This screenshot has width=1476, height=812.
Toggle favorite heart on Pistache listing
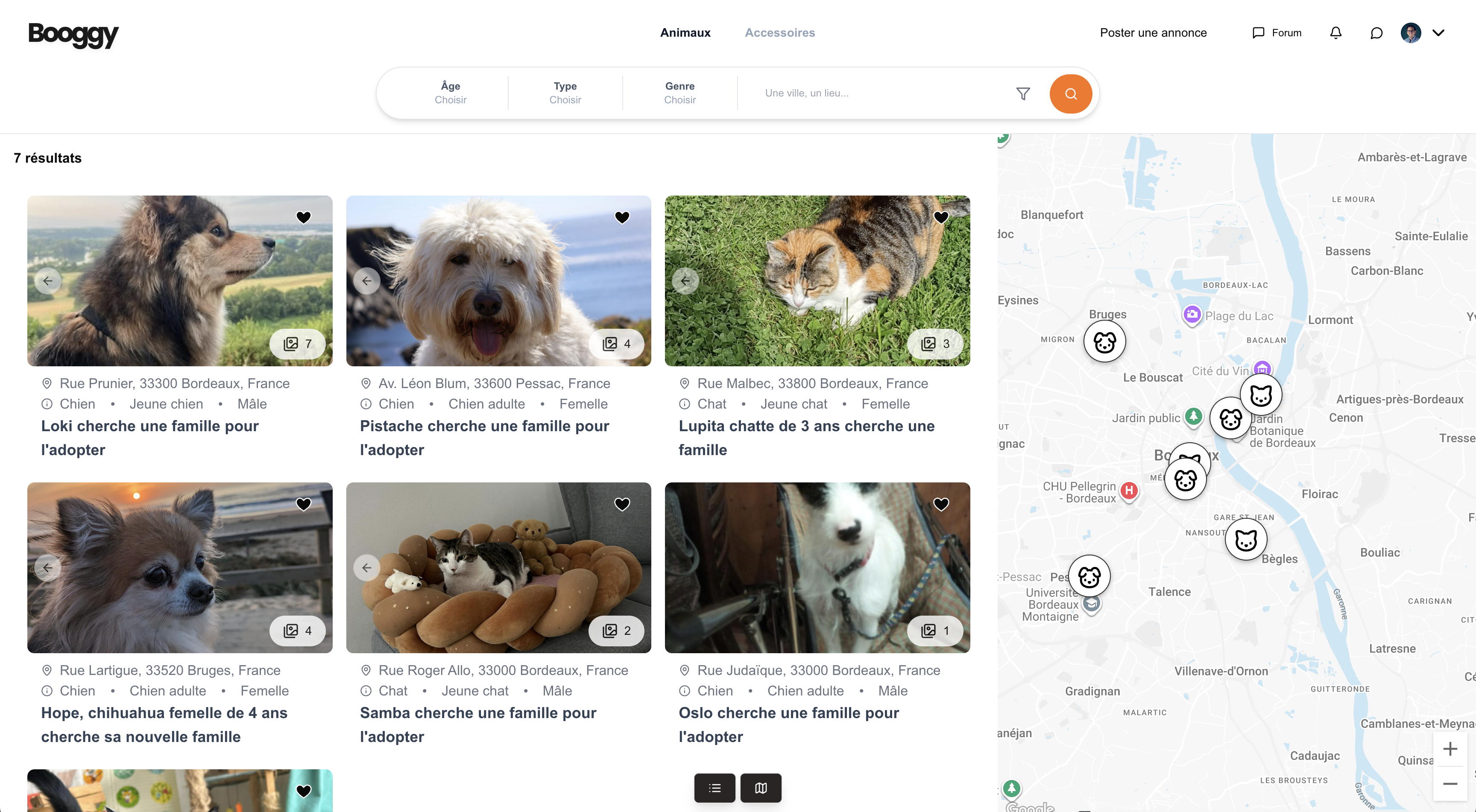622,217
